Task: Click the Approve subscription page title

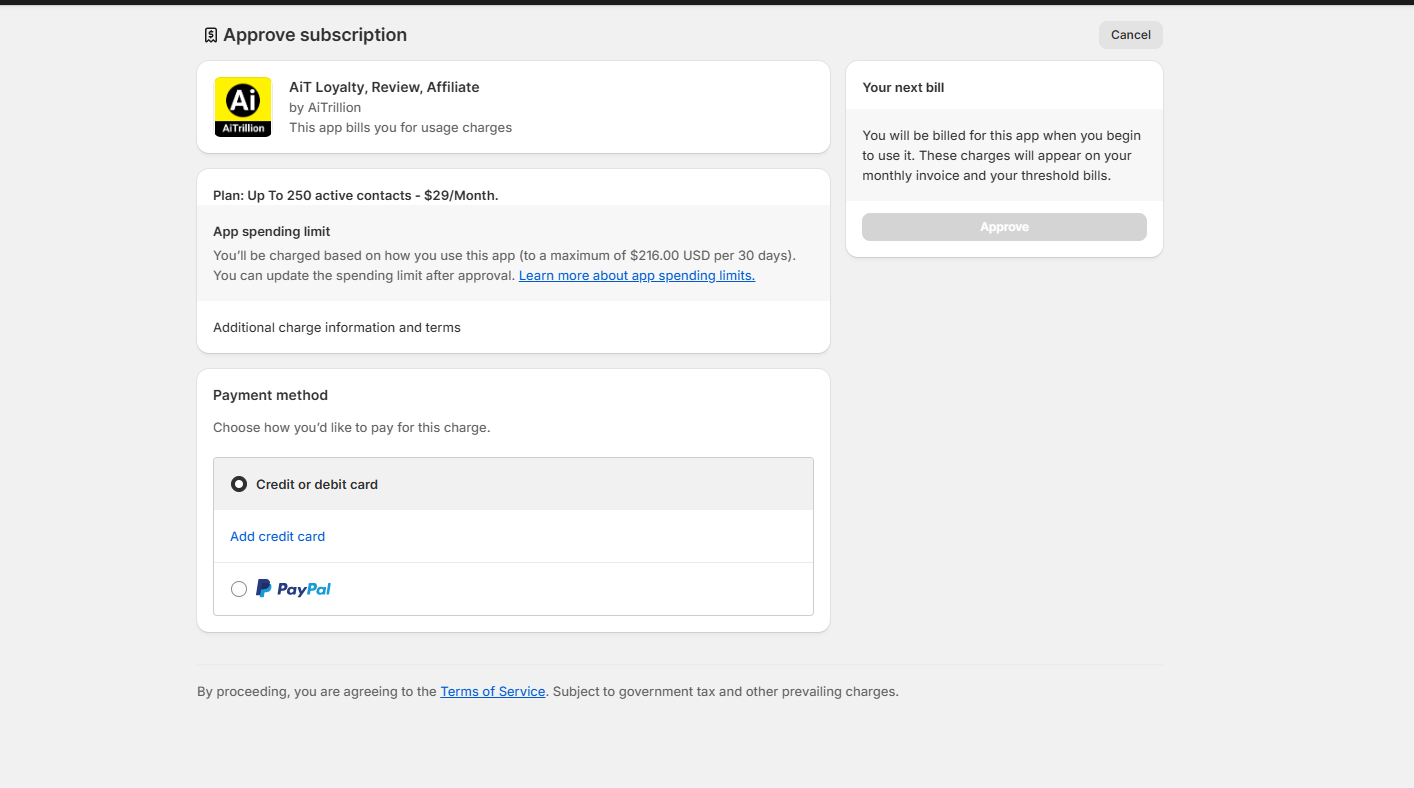Action: pos(315,35)
